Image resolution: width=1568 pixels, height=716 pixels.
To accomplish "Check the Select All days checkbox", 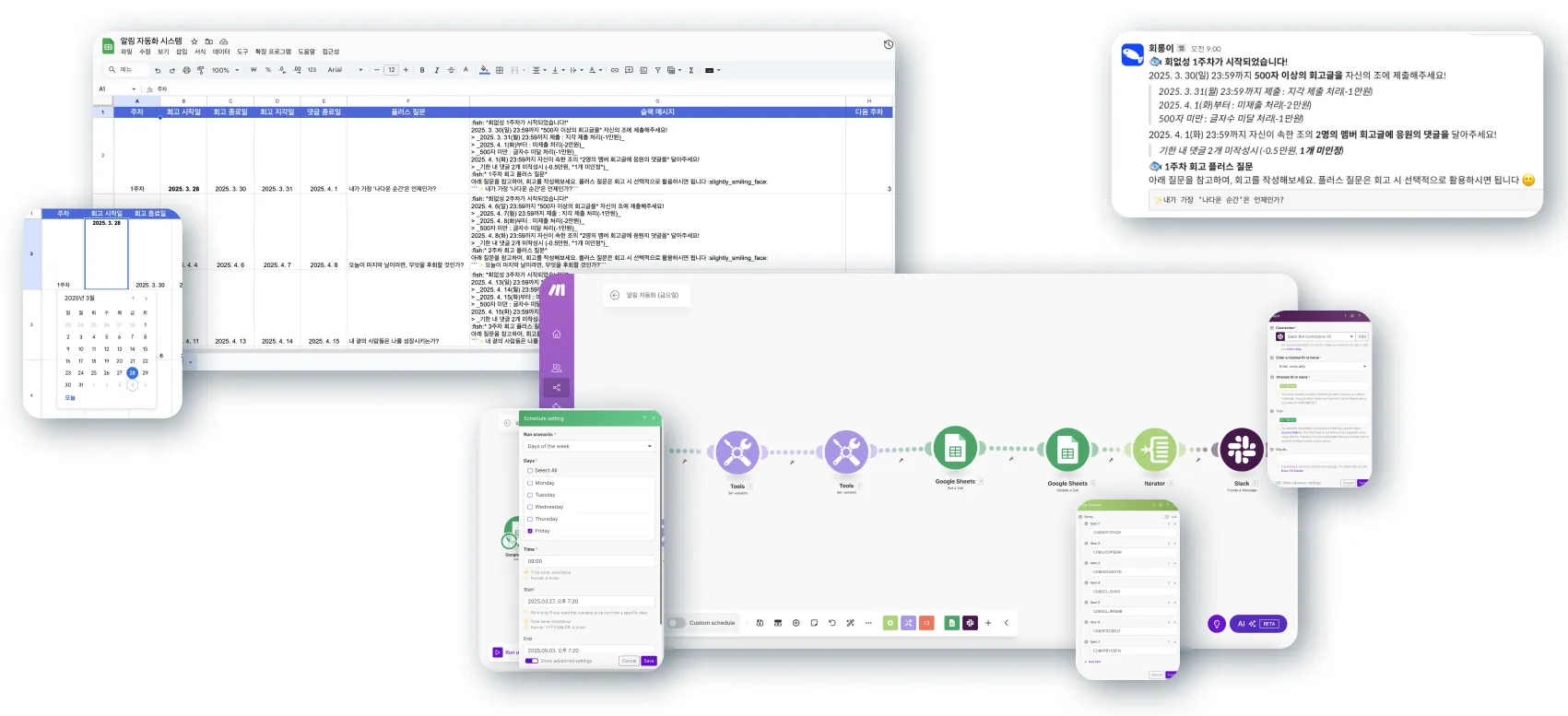I will point(530,470).
